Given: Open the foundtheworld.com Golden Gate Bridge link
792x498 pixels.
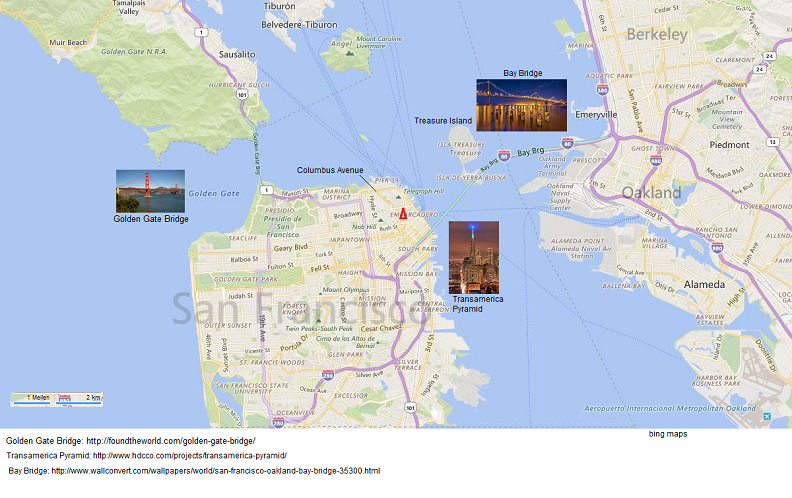Looking at the screenshot, I should [171, 441].
